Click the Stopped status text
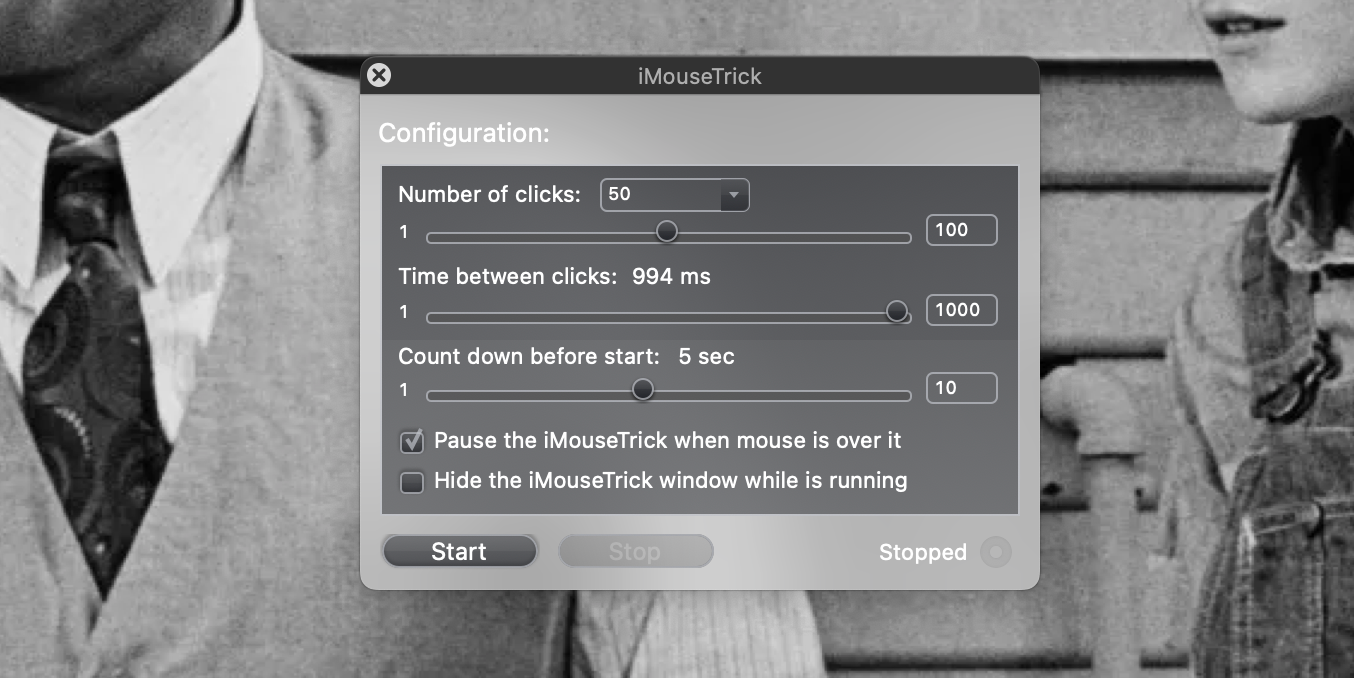The width and height of the screenshot is (1354, 678). [x=922, y=552]
